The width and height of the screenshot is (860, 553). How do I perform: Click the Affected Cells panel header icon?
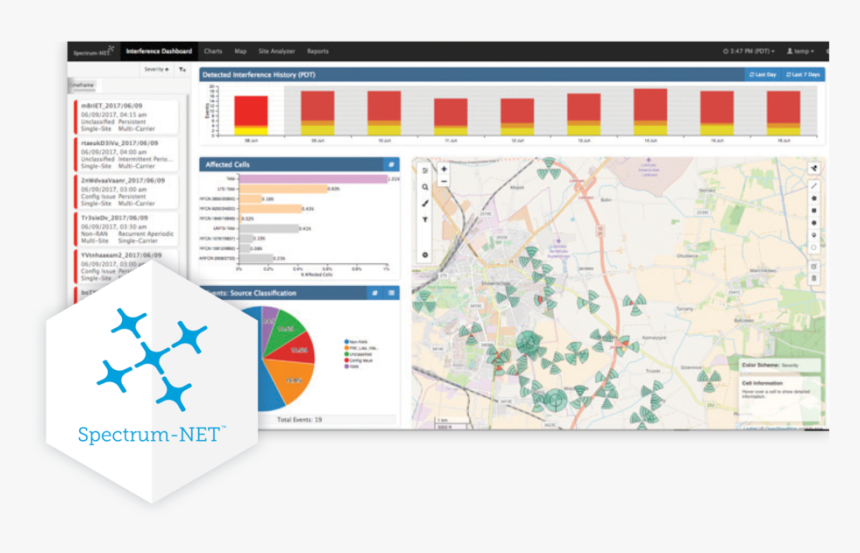point(391,164)
